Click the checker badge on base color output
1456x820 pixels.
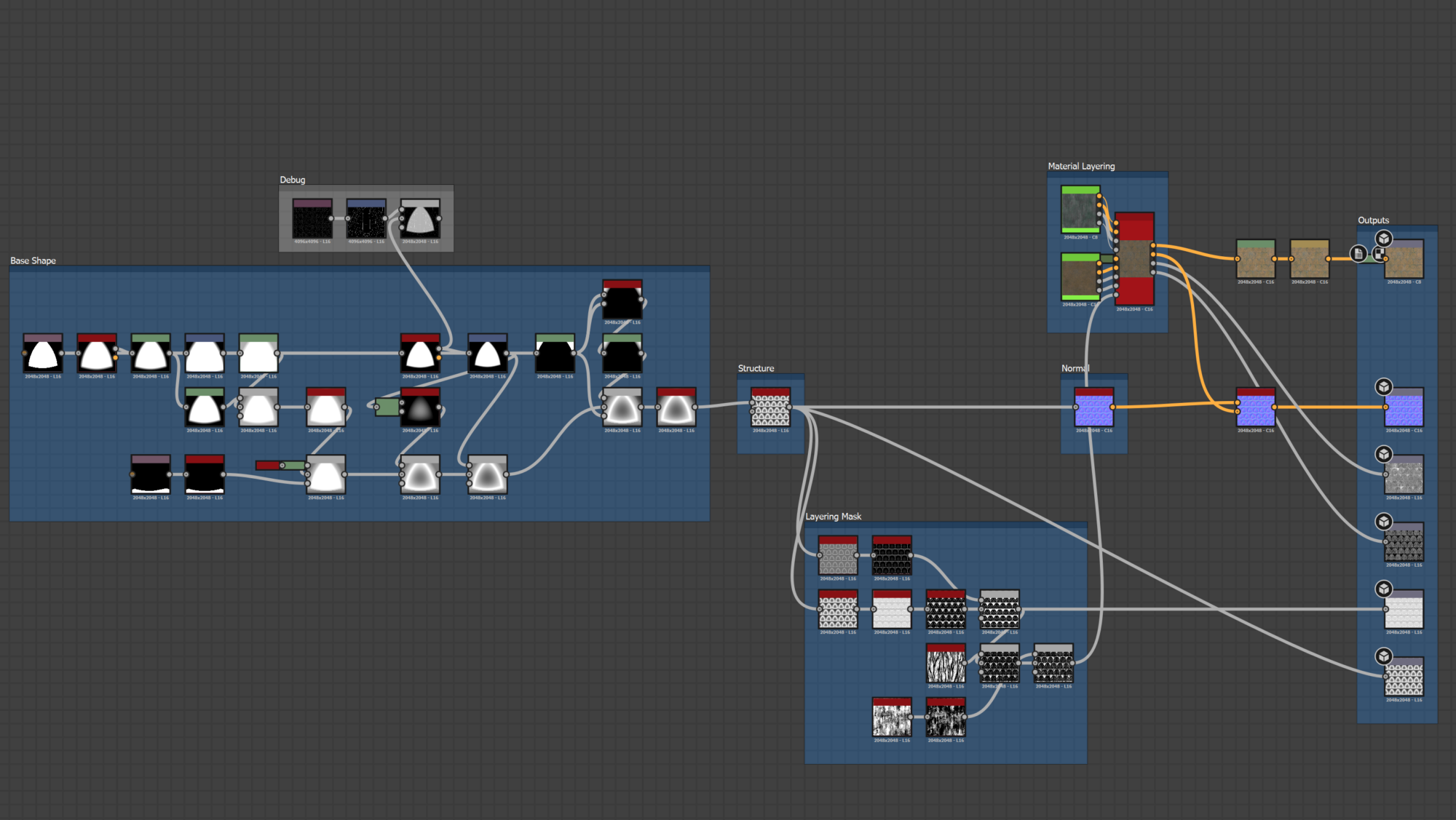pos(1378,253)
